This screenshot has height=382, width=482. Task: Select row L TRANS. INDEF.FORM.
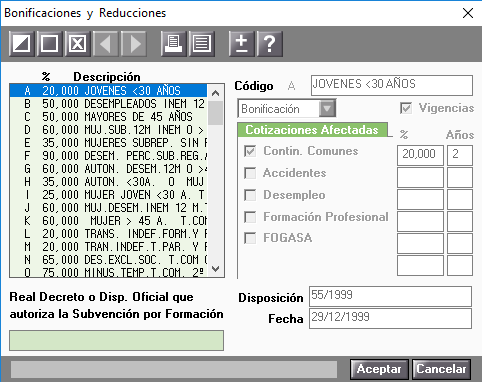(x=108, y=234)
